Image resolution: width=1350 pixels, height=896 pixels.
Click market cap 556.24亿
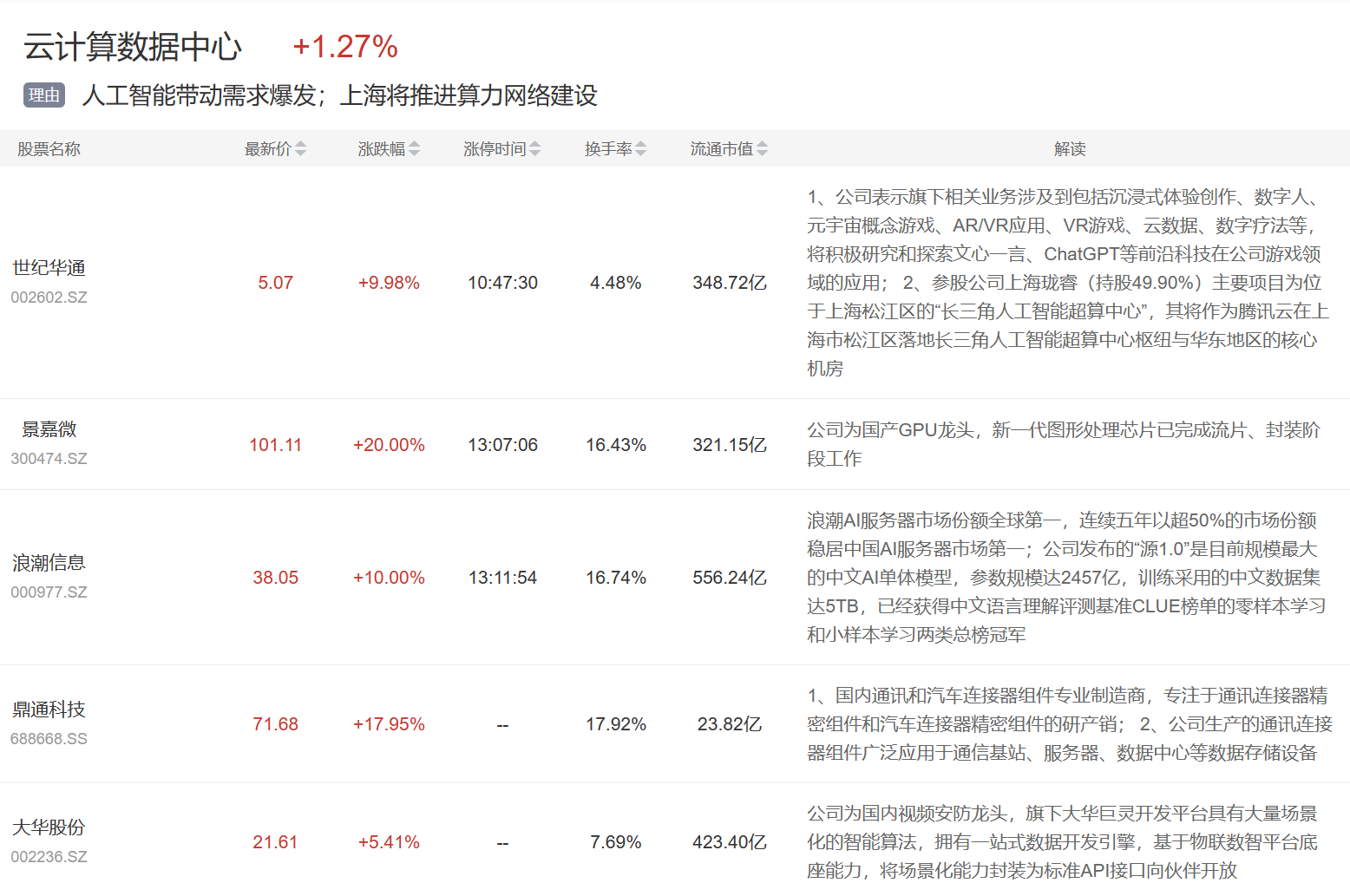point(730,578)
